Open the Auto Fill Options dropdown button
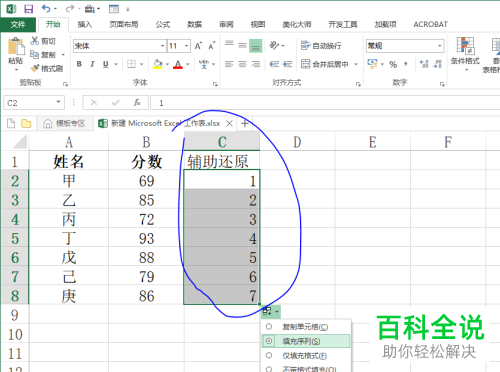This screenshot has height=372, width=500. (x=271, y=311)
